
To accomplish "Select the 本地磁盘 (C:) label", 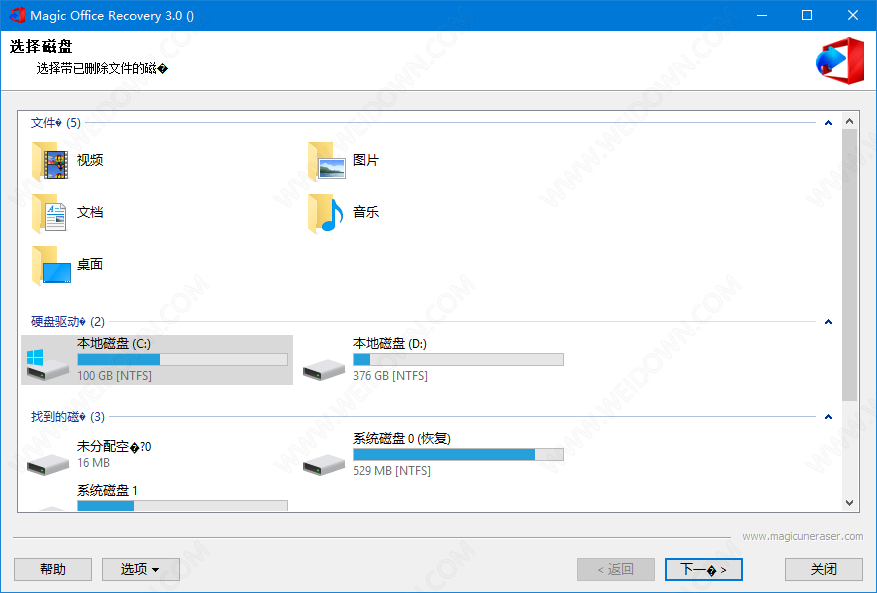I will point(114,343).
